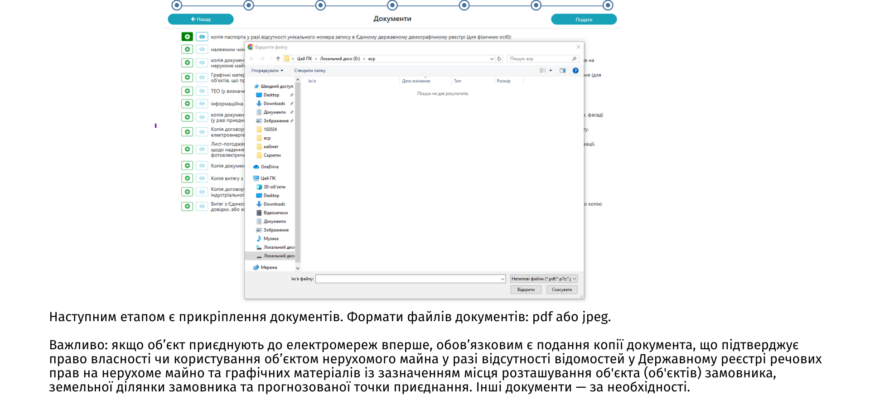Select 'Швидкий доступ' in the navigation pane

273,87
